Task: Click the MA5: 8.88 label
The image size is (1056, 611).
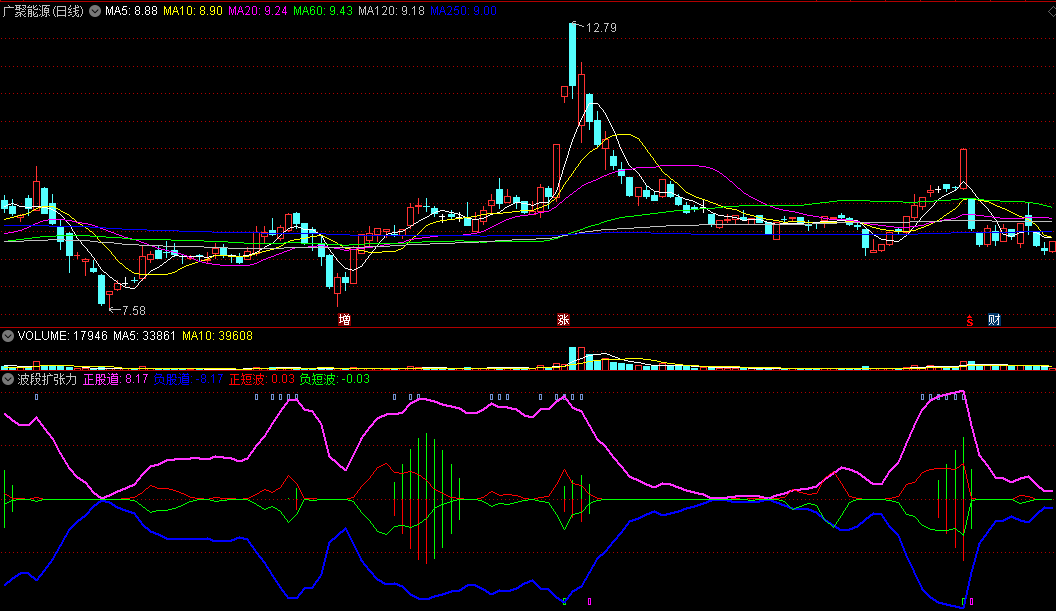Action: (131, 11)
